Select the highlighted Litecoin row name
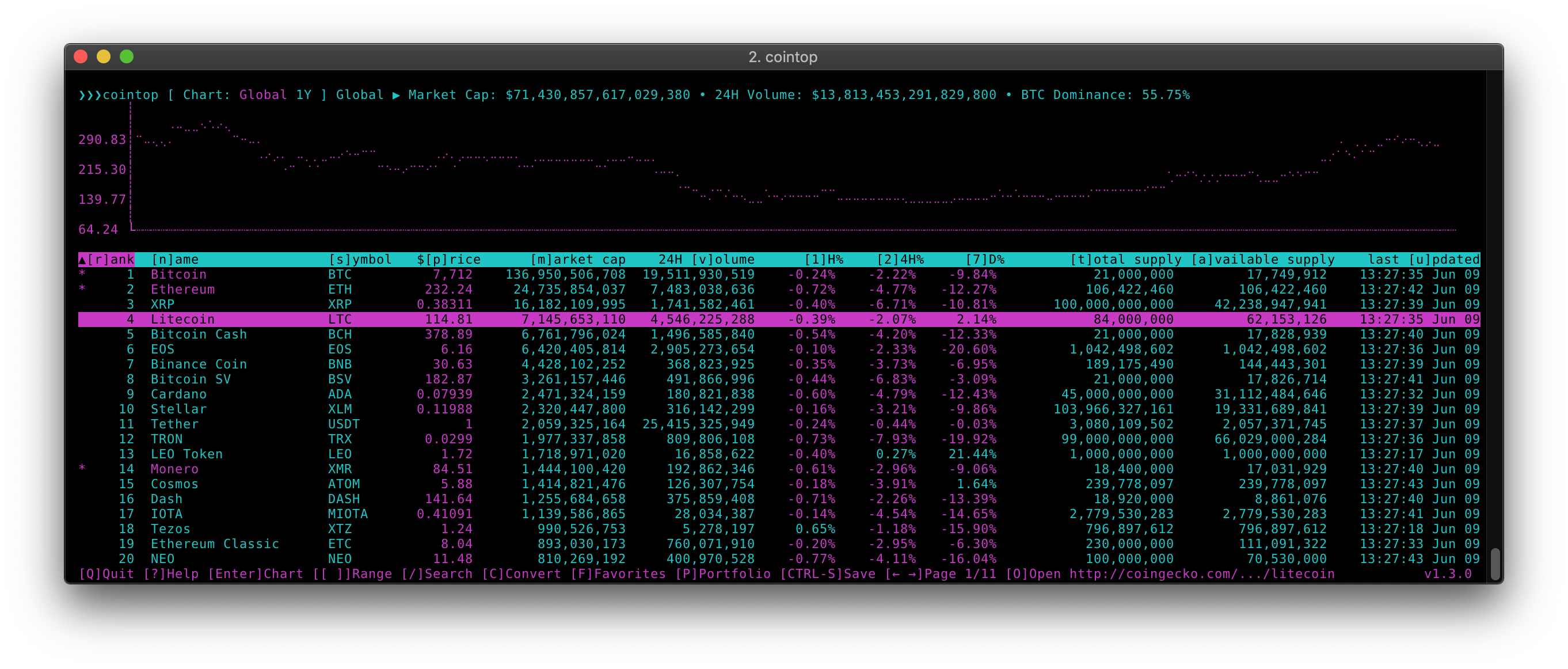The width and height of the screenshot is (1568, 669). (x=182, y=319)
